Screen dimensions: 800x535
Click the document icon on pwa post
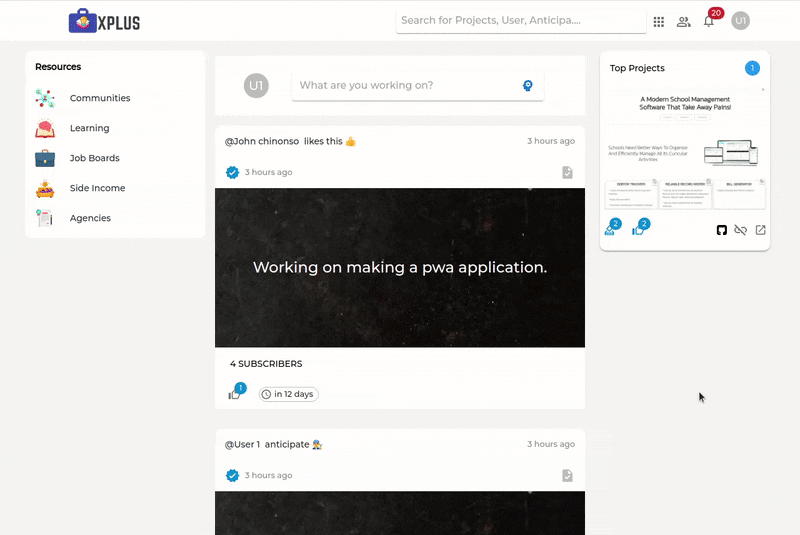[x=567, y=172]
